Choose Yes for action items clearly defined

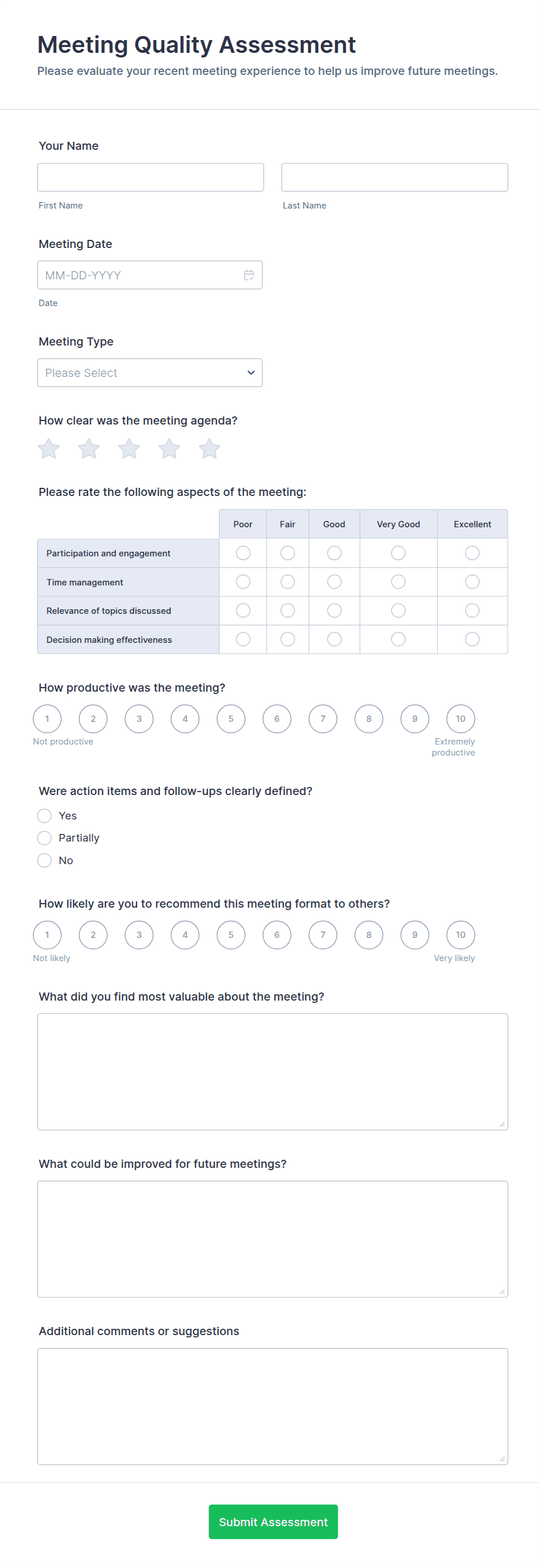click(x=45, y=816)
